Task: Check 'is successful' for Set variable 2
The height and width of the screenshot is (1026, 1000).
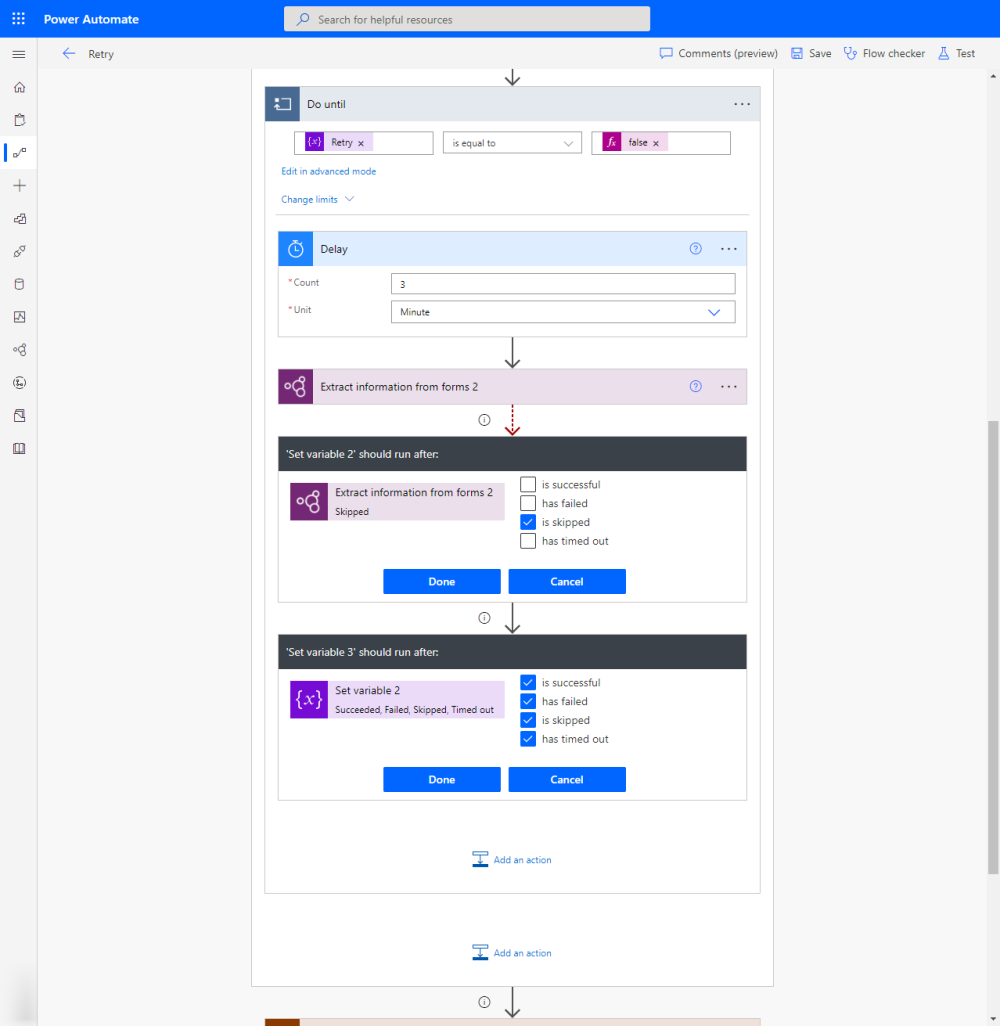Action: tap(528, 484)
